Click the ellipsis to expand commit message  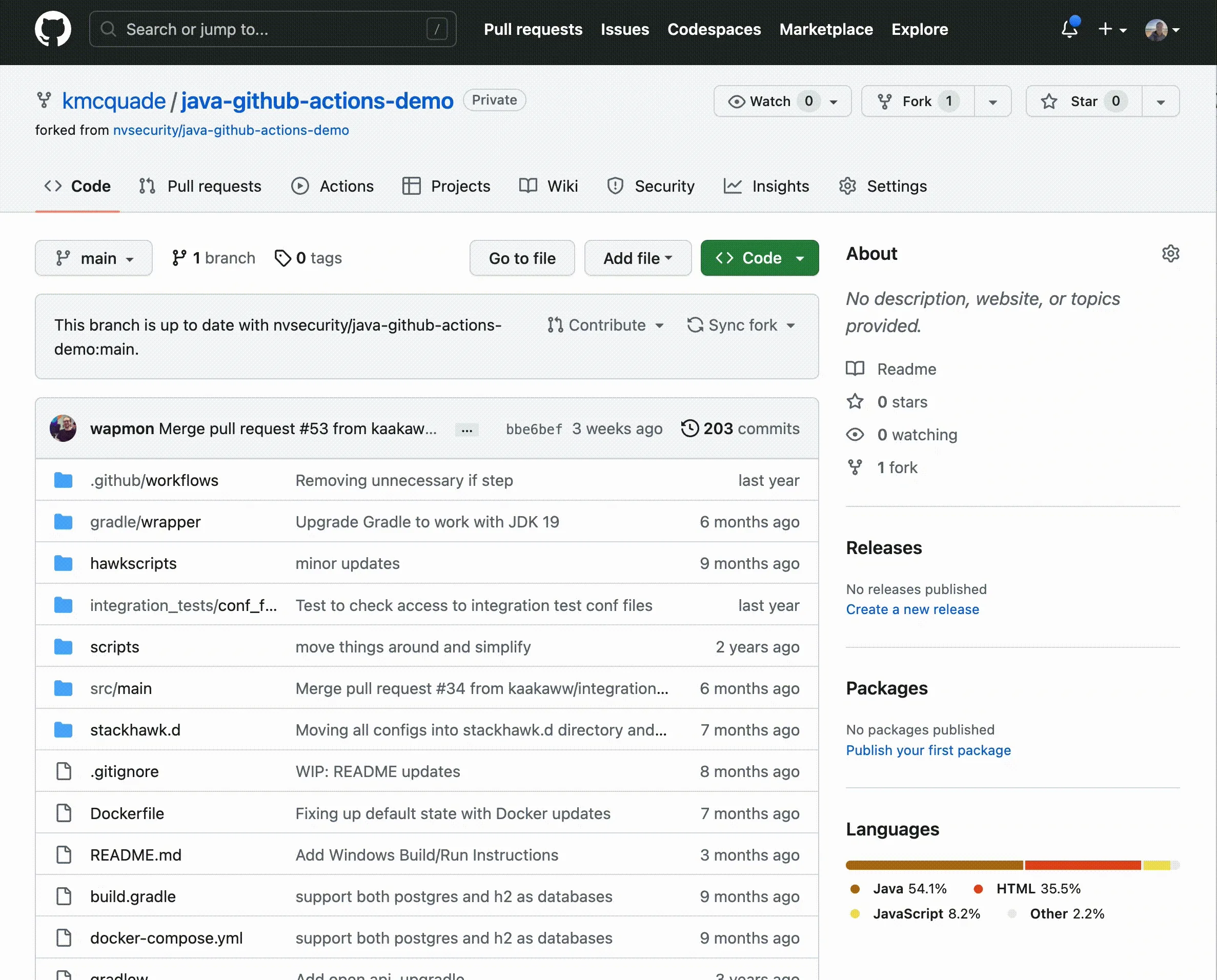click(467, 430)
